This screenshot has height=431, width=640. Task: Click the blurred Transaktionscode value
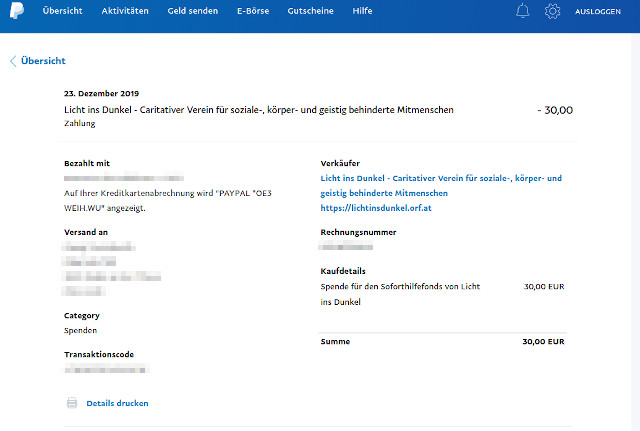(105, 370)
